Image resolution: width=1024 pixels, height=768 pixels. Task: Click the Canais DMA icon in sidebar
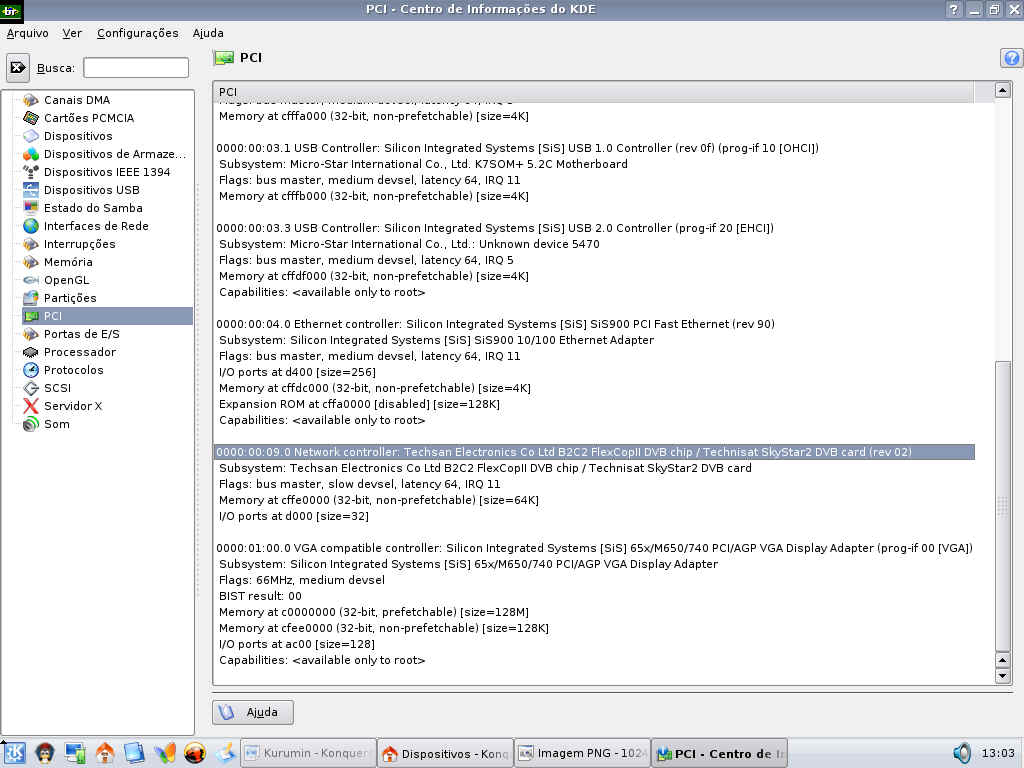(31, 100)
